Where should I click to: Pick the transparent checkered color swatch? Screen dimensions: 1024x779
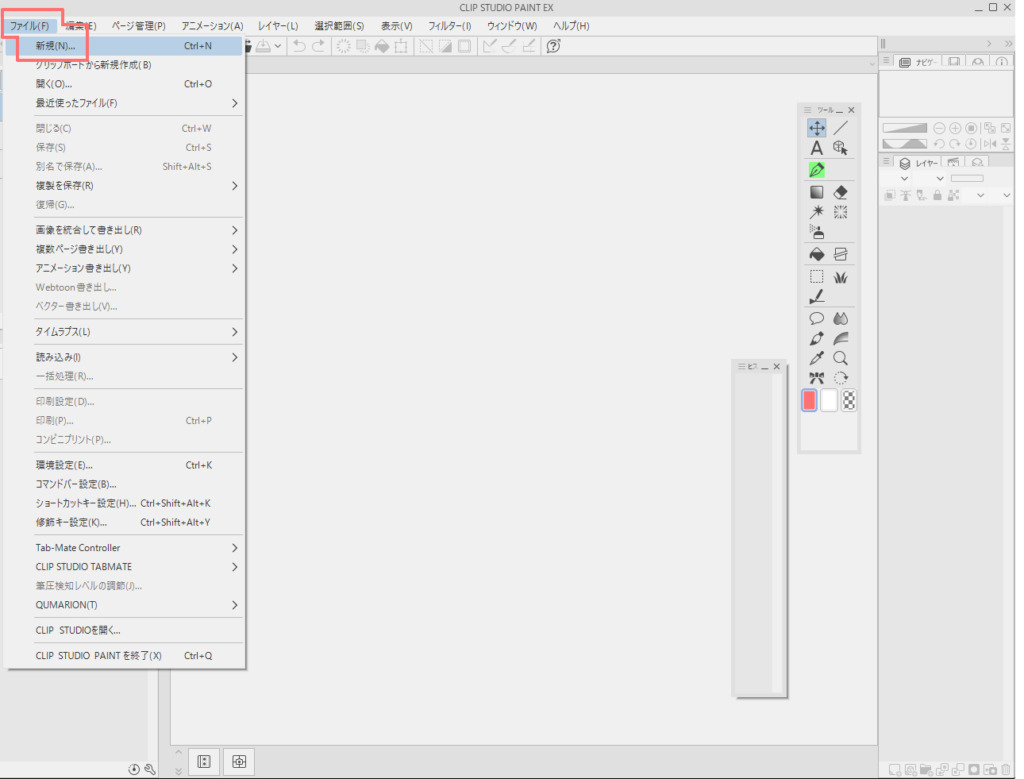848,400
